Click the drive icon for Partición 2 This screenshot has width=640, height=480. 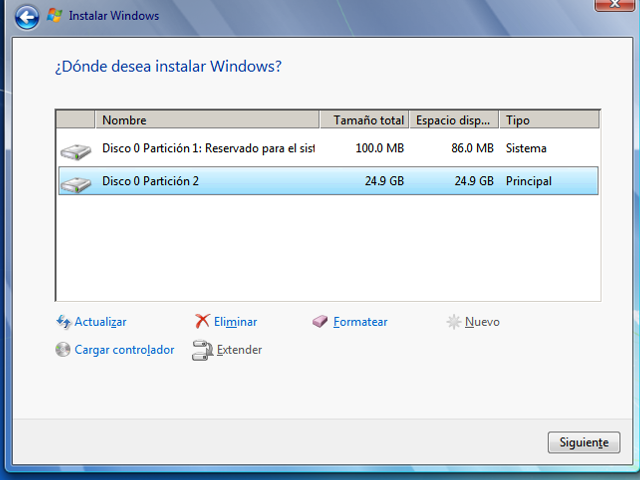pos(75,183)
